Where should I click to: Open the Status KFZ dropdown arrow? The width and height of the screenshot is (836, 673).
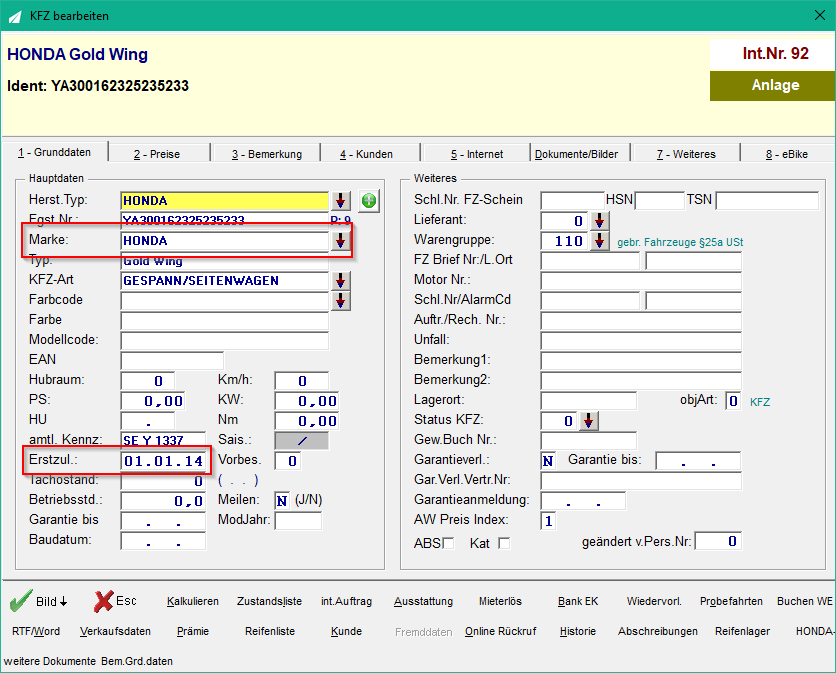pos(588,421)
